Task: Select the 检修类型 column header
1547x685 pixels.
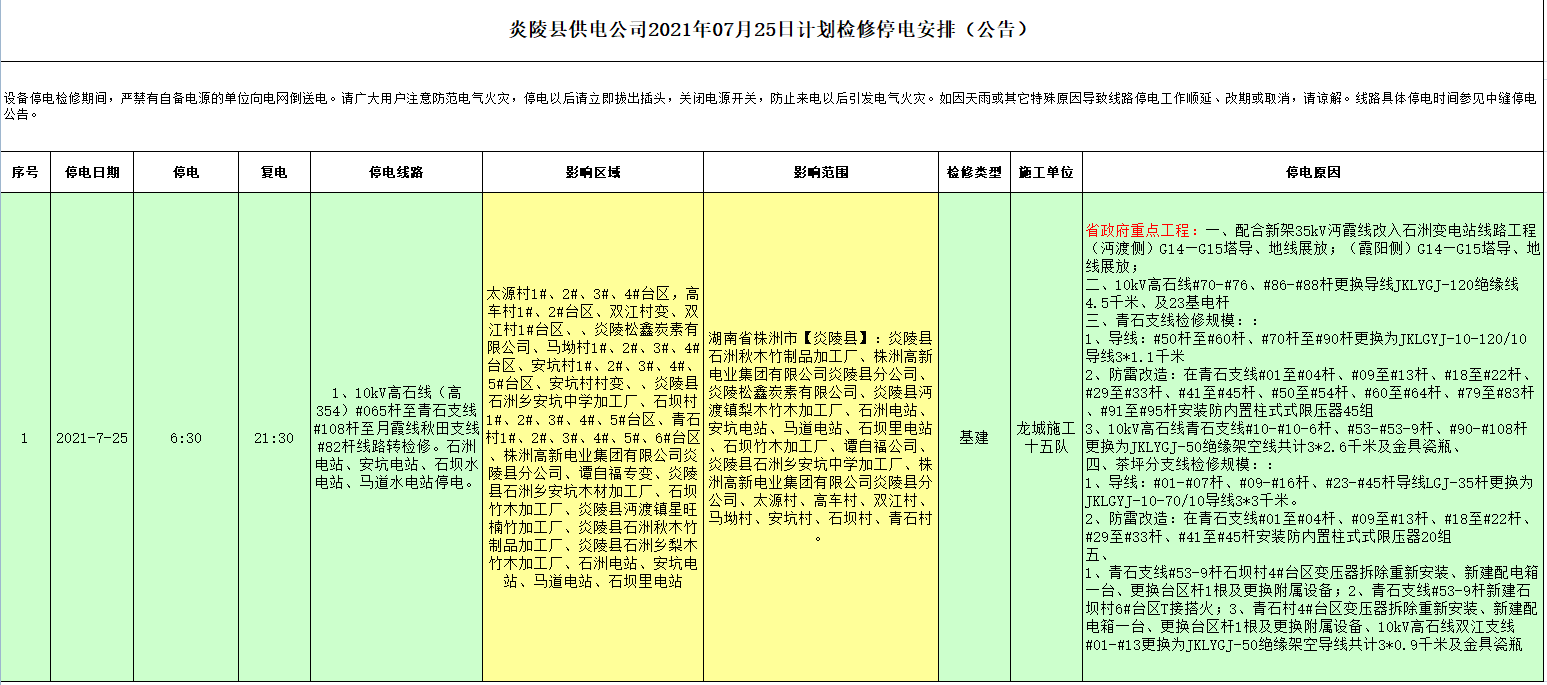Action: [x=974, y=172]
